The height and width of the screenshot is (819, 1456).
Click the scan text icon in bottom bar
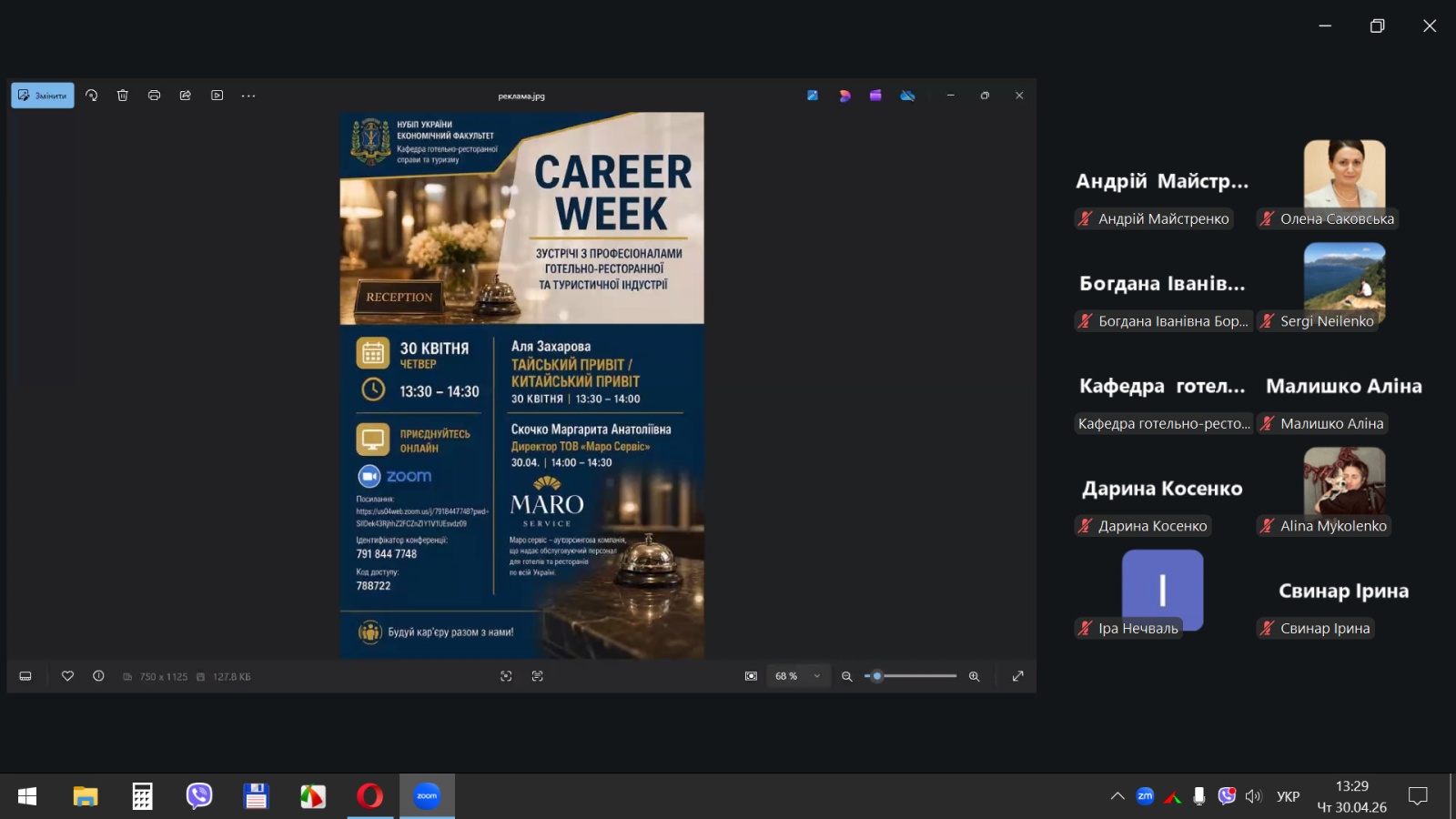(x=538, y=676)
